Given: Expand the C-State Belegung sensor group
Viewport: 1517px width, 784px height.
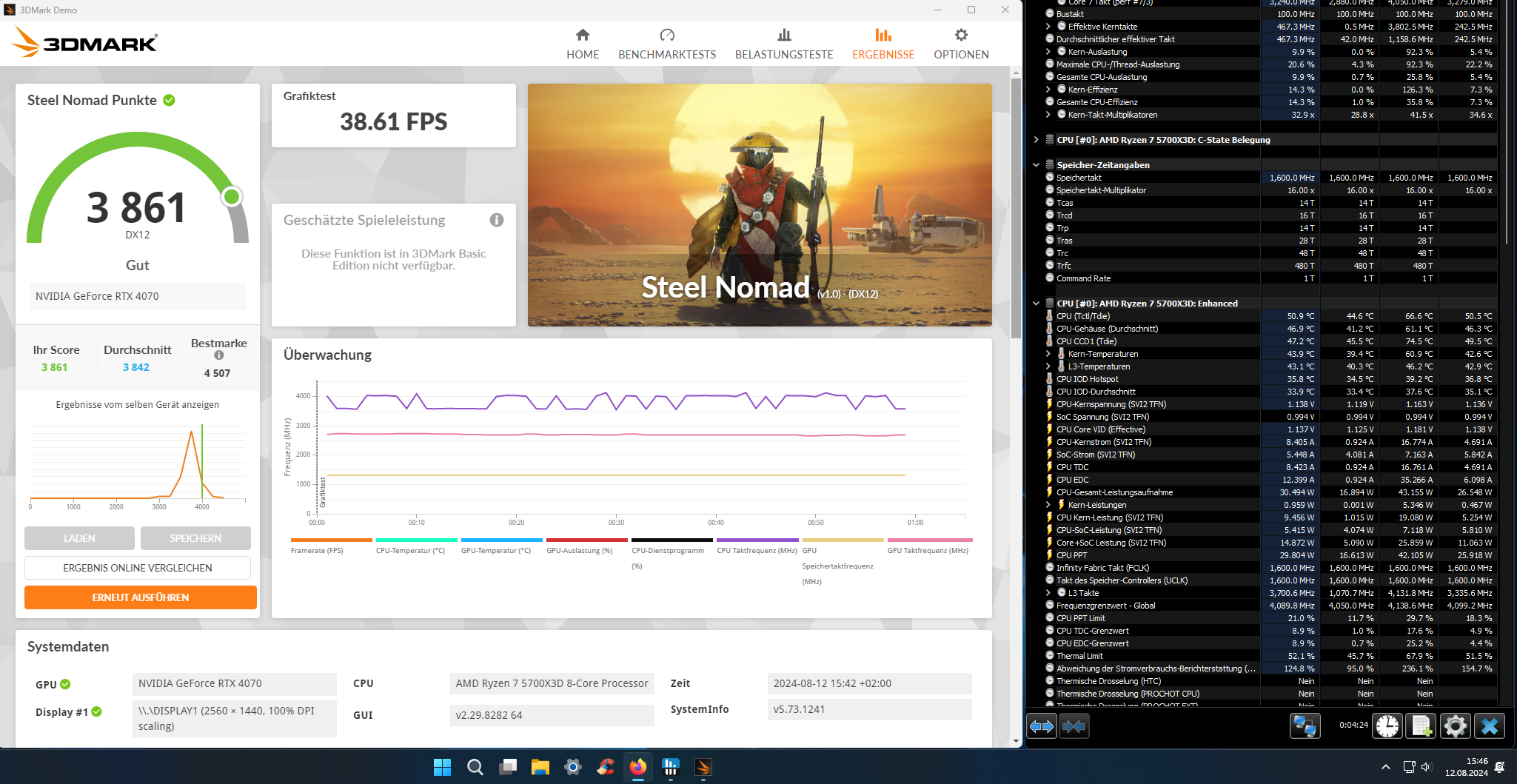Looking at the screenshot, I should 1036,140.
